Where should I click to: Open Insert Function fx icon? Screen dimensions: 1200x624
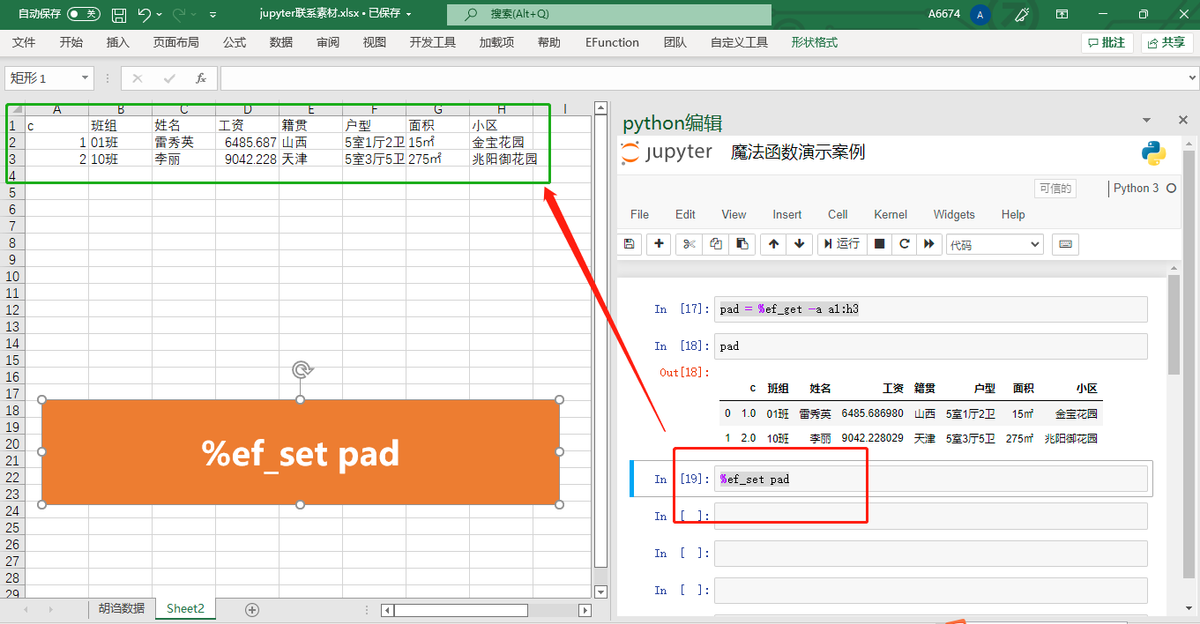pos(201,78)
